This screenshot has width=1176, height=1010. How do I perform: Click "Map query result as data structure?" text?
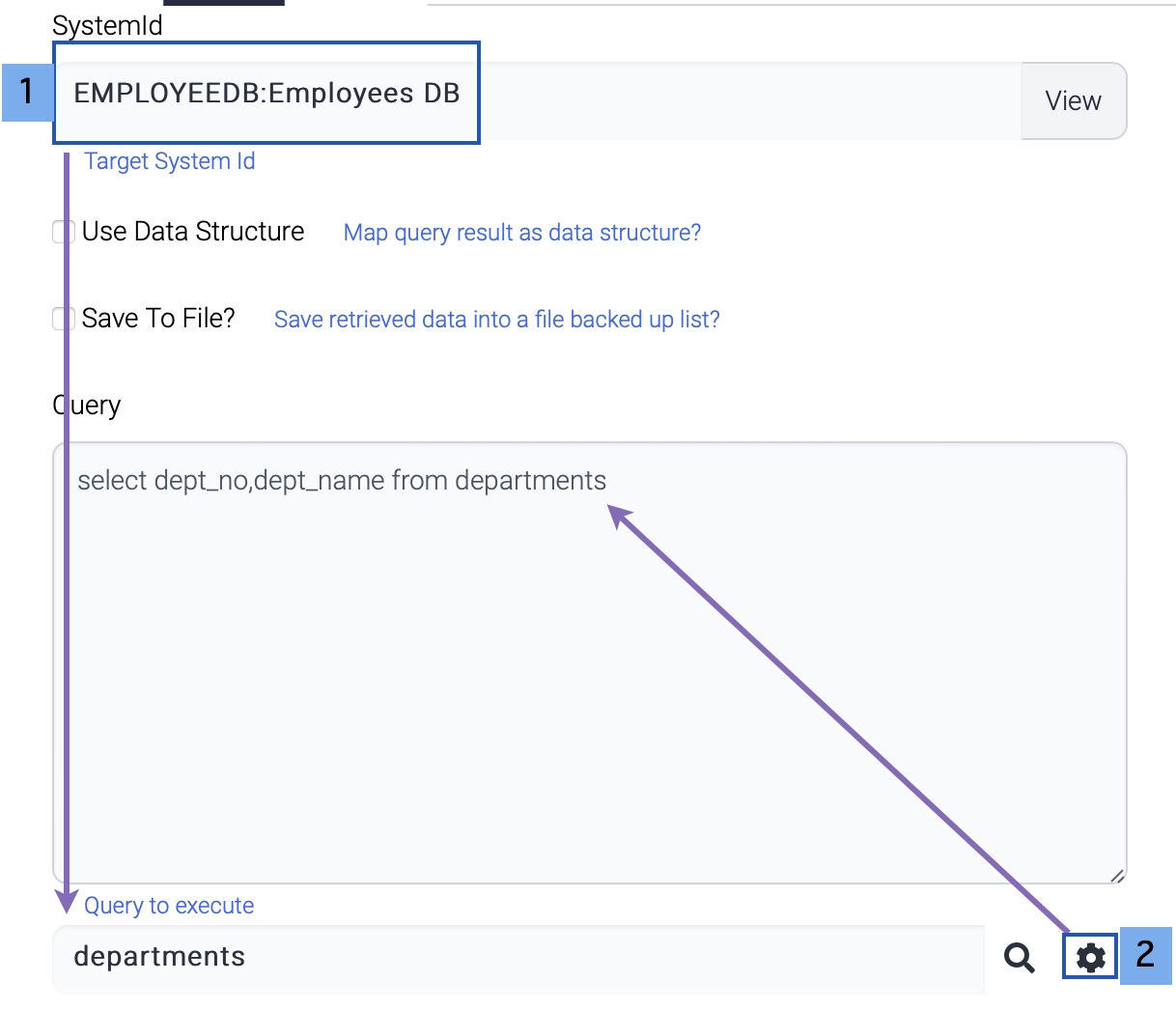point(522,233)
